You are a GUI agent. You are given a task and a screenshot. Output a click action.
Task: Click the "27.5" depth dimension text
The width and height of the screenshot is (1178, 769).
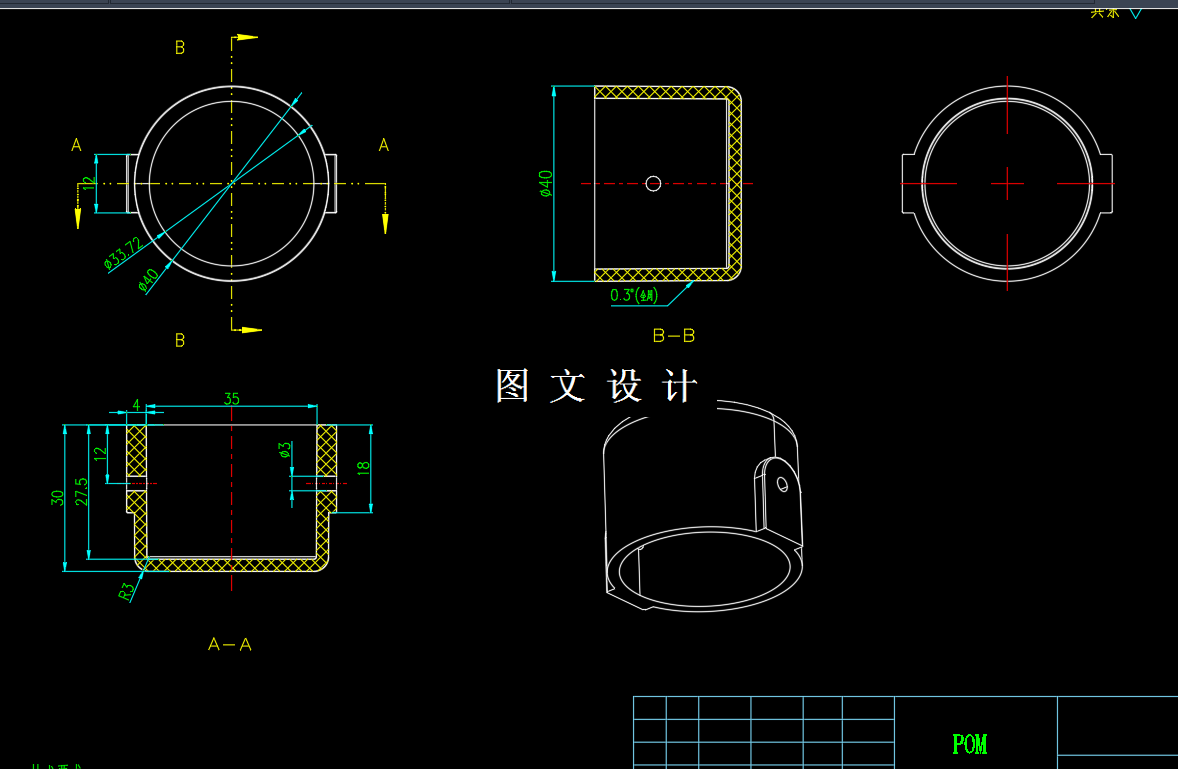pyautogui.click(x=81, y=492)
